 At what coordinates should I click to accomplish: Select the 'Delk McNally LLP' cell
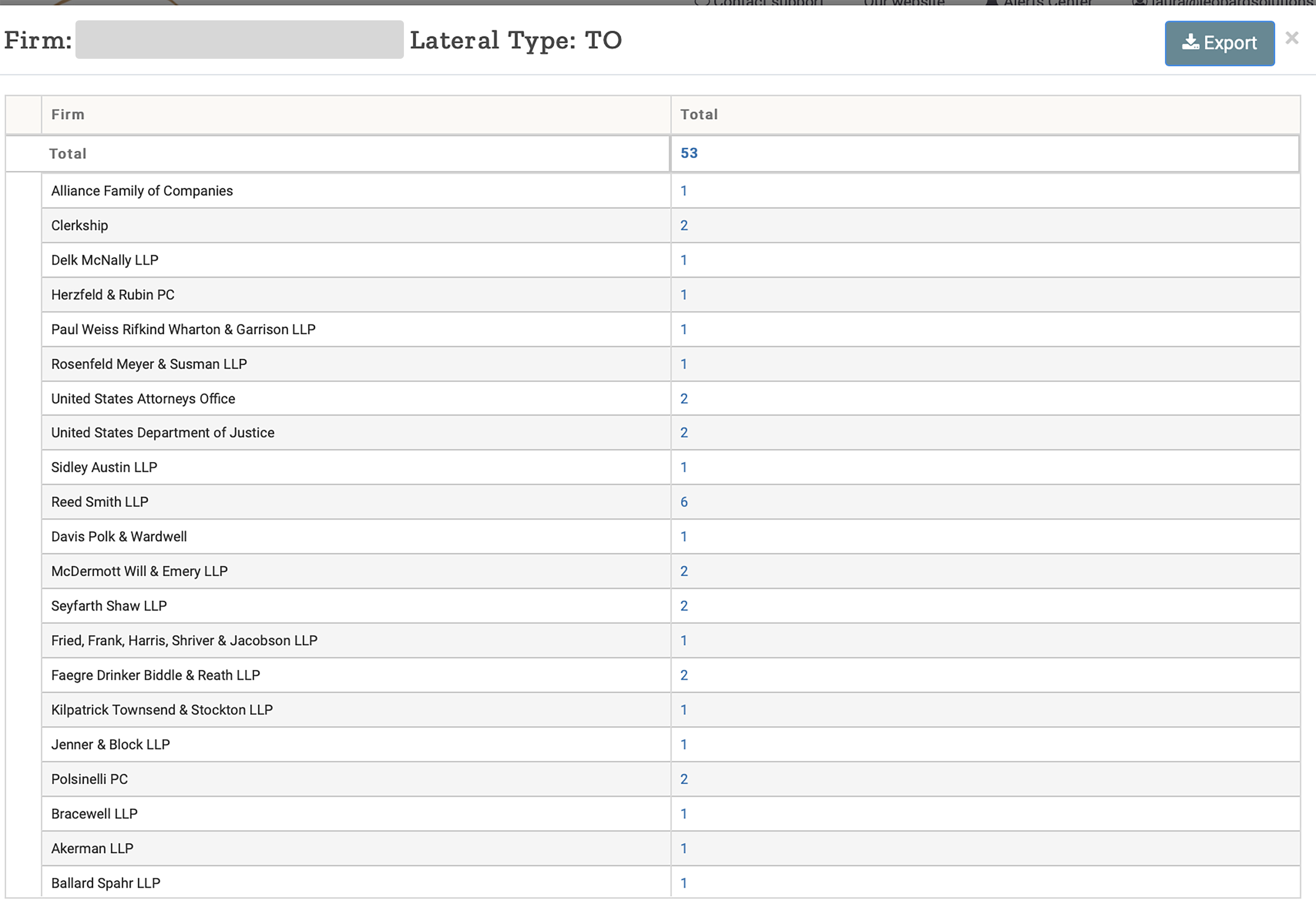pos(356,260)
